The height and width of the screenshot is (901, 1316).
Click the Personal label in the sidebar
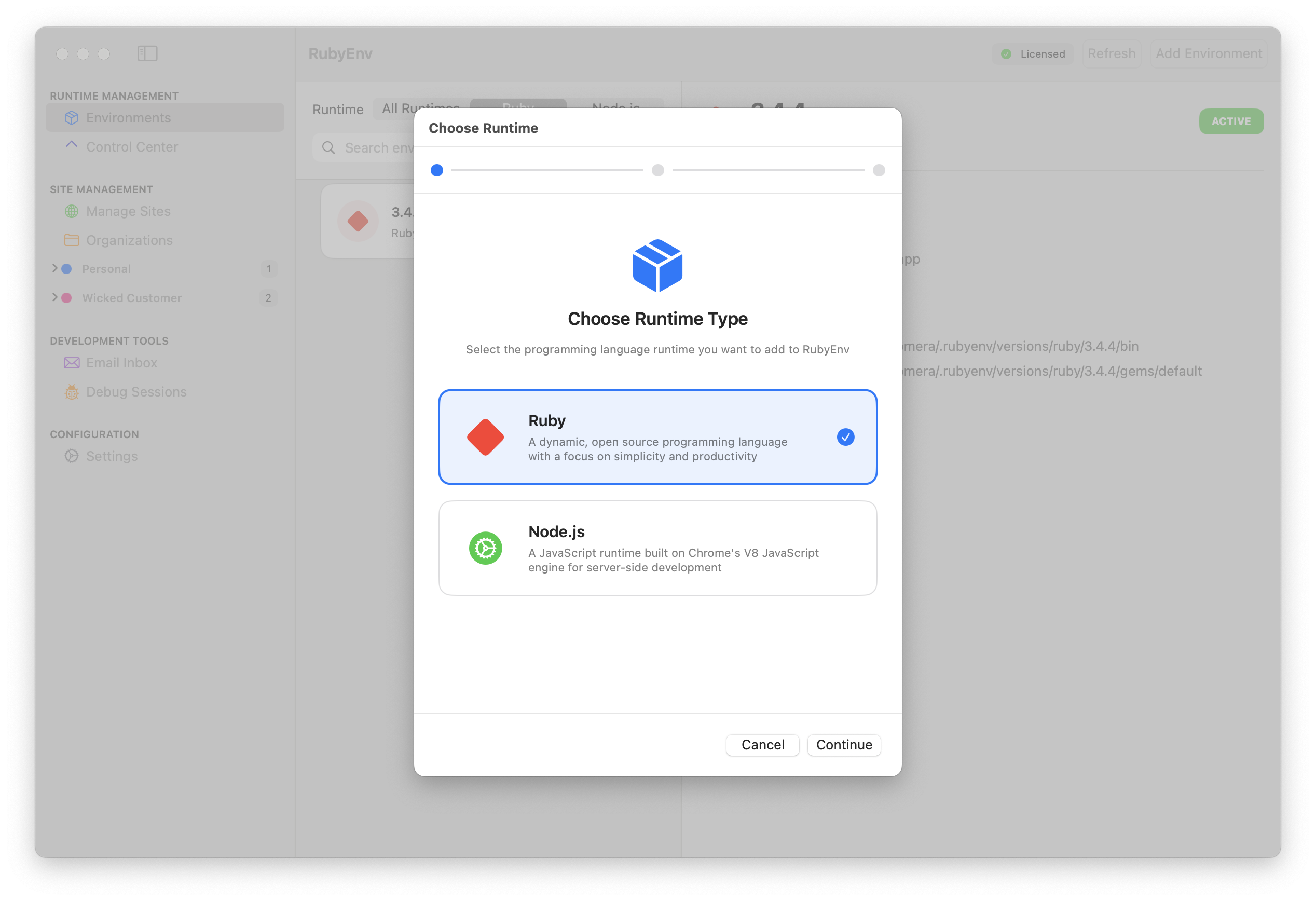pos(106,268)
